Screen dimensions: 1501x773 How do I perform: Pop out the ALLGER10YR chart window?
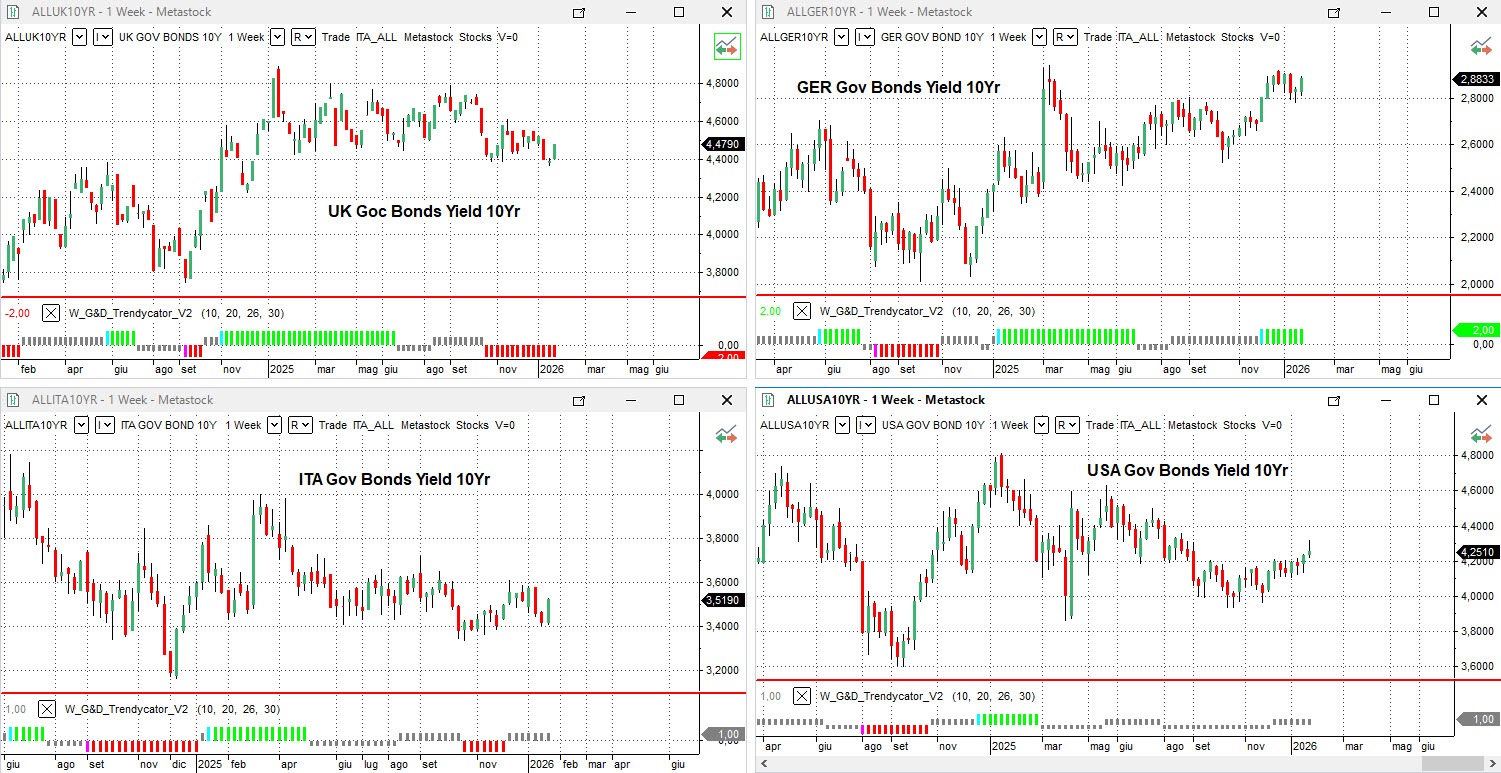coord(1334,13)
